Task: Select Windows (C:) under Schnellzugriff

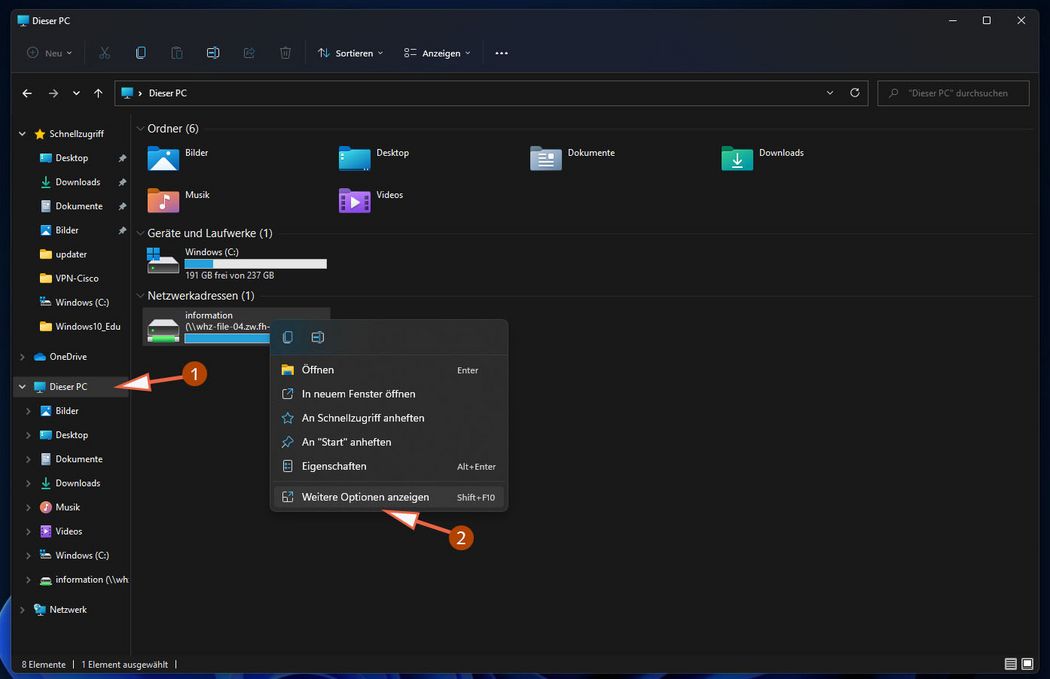Action: 82,303
